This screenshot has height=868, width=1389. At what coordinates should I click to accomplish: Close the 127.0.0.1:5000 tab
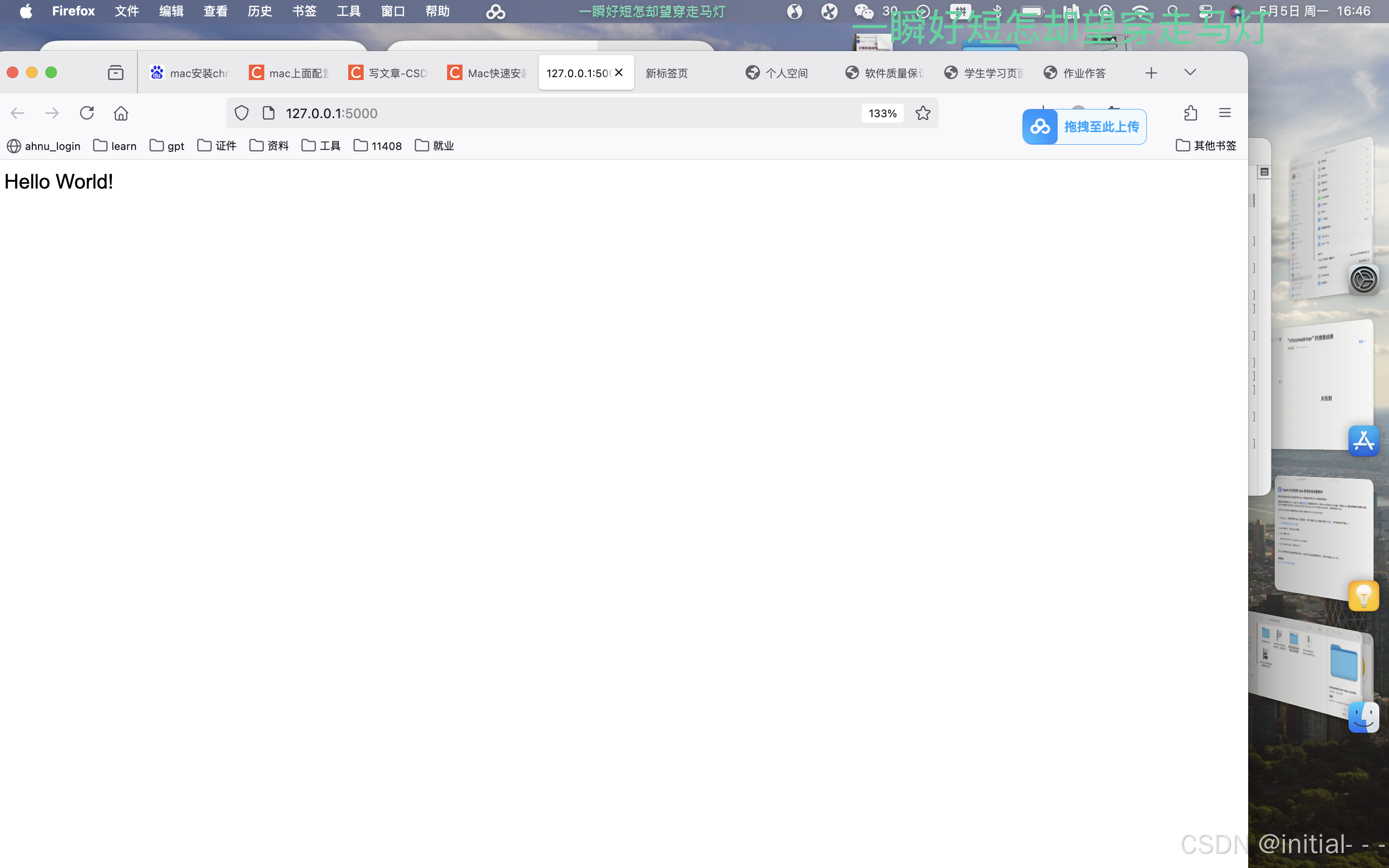(619, 72)
